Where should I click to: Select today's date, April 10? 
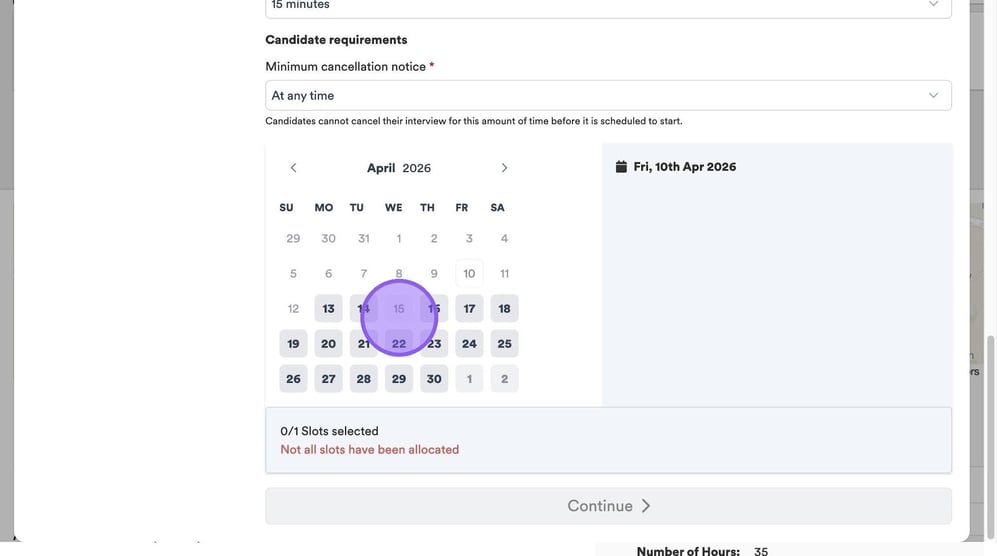(469, 274)
